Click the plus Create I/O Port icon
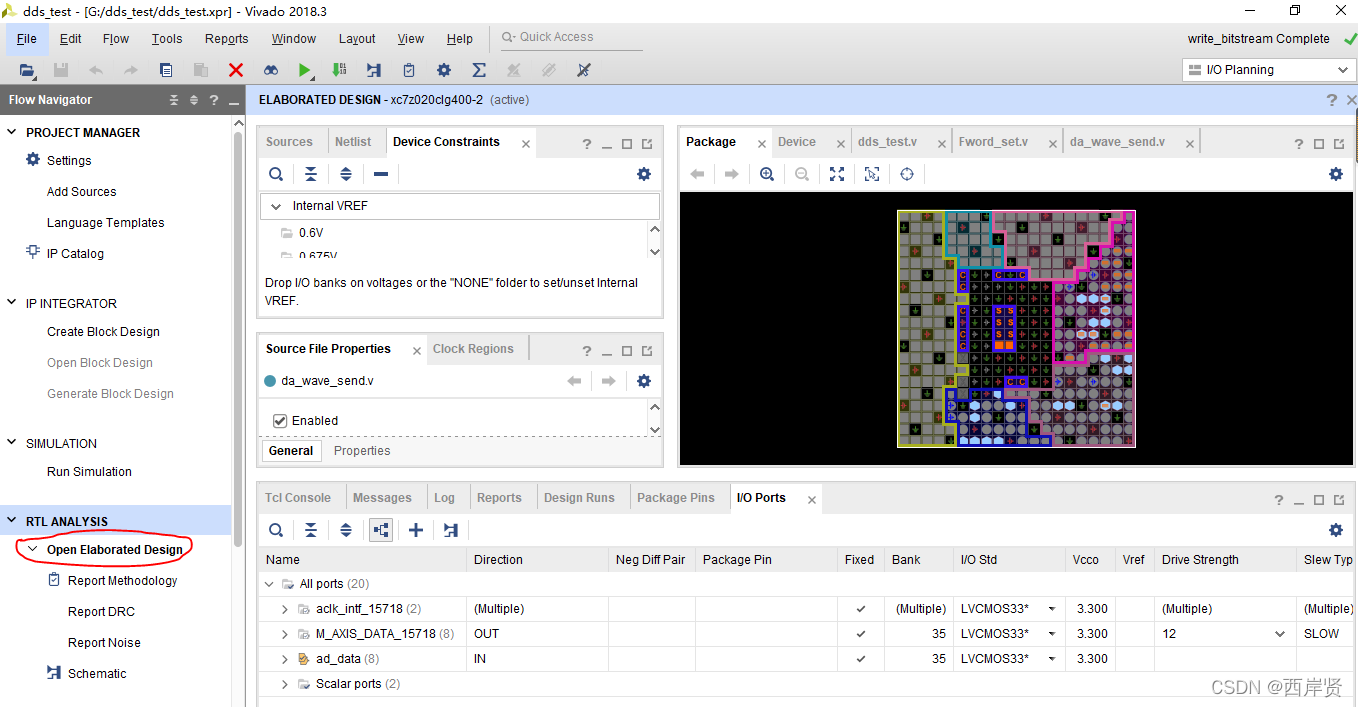Image resolution: width=1358 pixels, height=707 pixels. tap(416, 530)
